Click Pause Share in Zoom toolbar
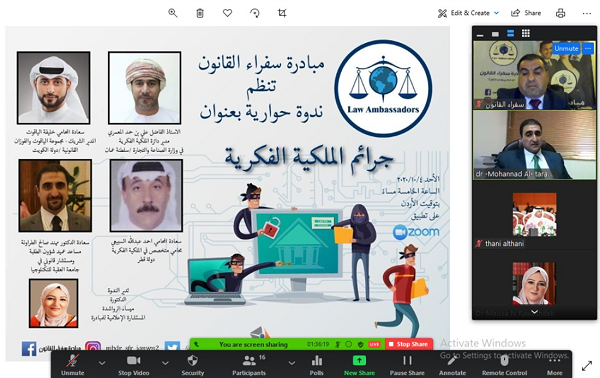 coord(407,365)
